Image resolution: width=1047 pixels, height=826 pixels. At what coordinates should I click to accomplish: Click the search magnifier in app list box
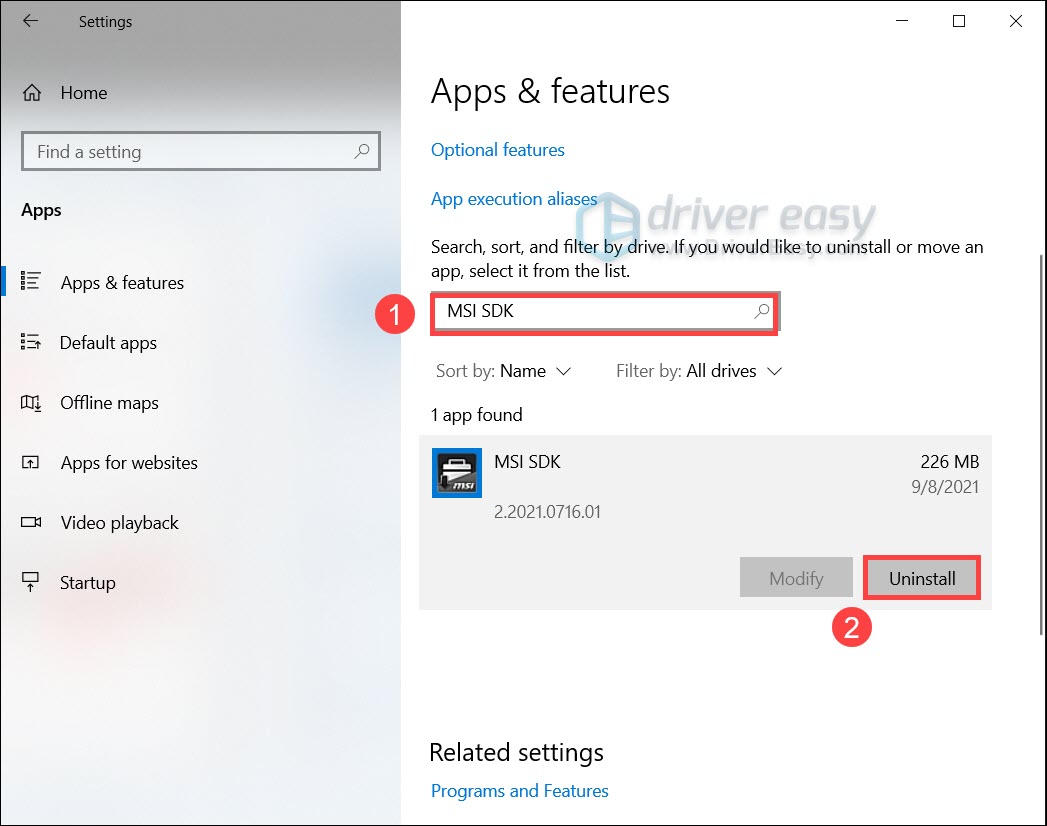pyautogui.click(x=761, y=311)
